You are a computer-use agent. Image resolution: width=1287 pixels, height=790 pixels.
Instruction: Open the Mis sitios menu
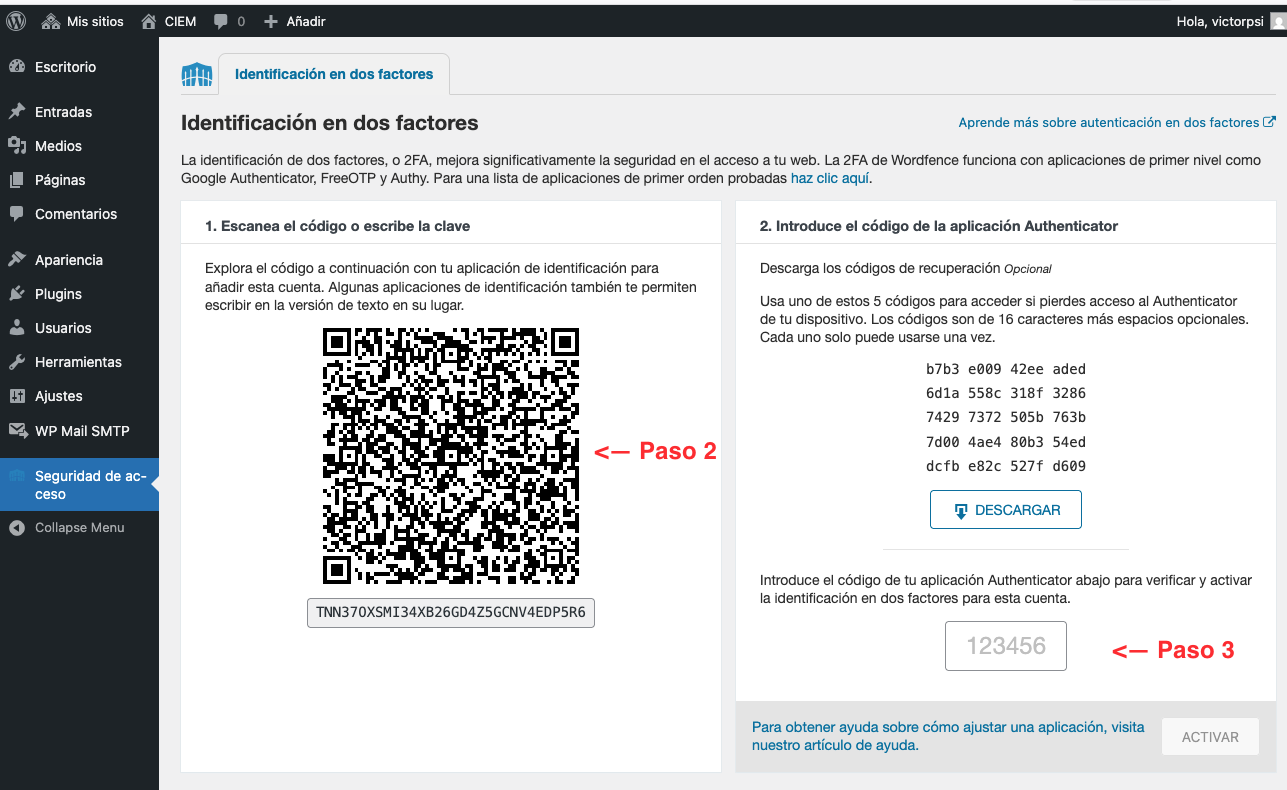click(x=83, y=21)
